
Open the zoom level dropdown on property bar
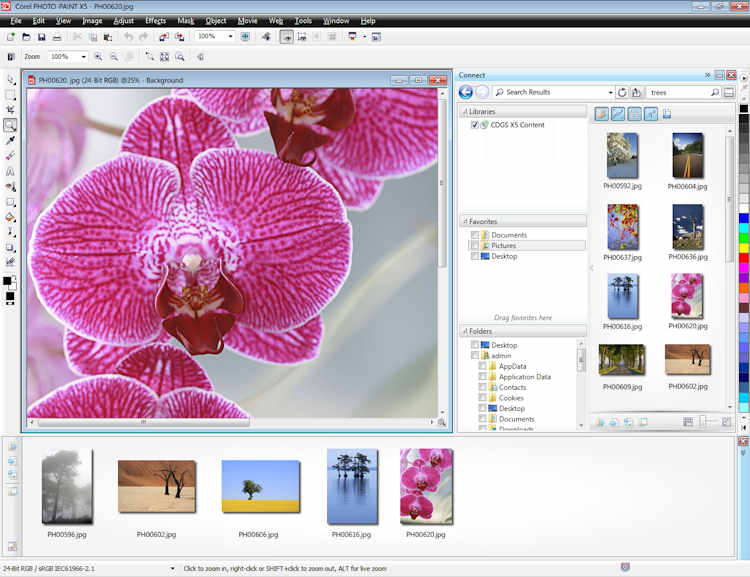[83, 57]
